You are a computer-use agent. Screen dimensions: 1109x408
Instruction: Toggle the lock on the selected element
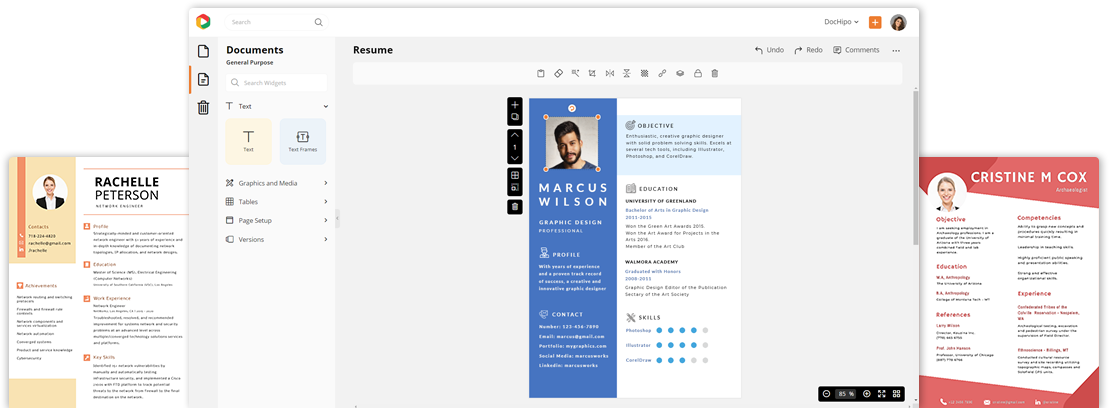[697, 73]
